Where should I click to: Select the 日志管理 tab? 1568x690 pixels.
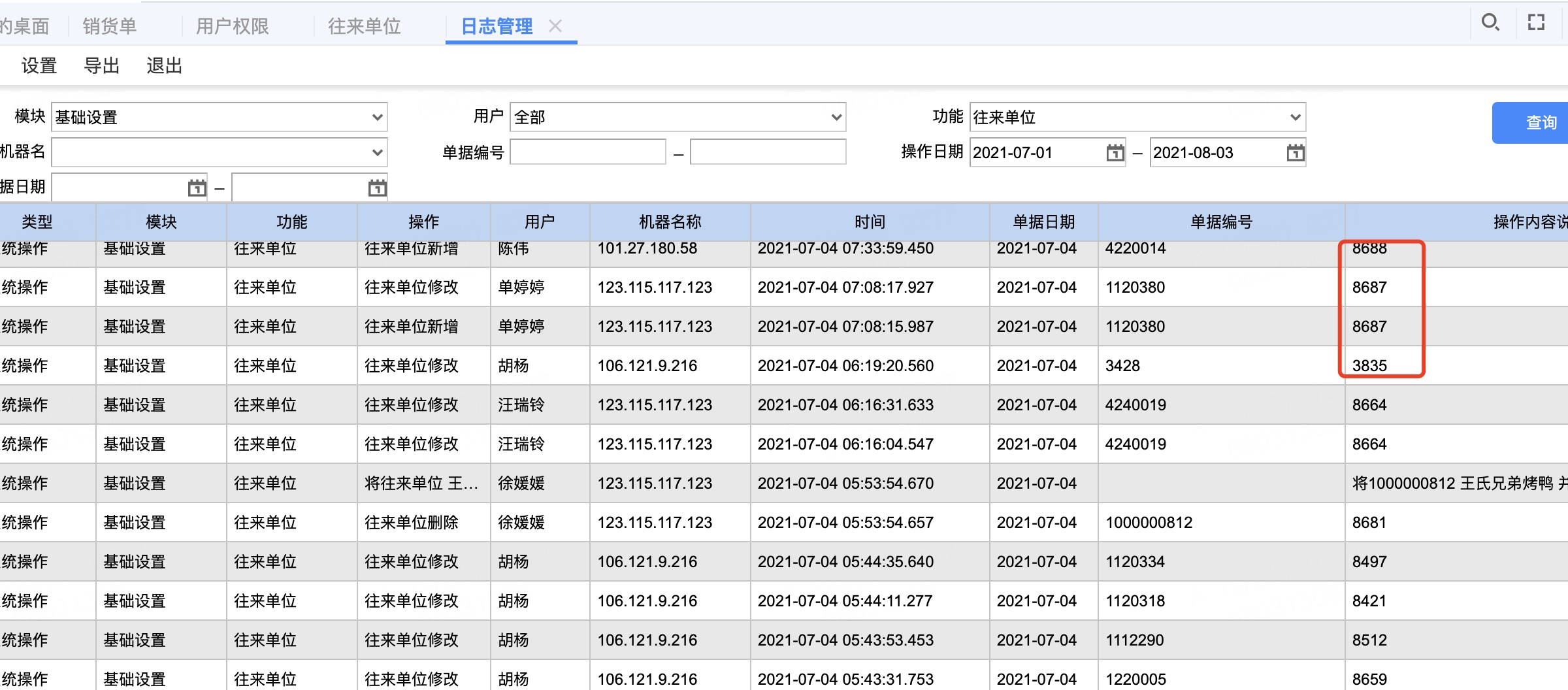tap(497, 26)
